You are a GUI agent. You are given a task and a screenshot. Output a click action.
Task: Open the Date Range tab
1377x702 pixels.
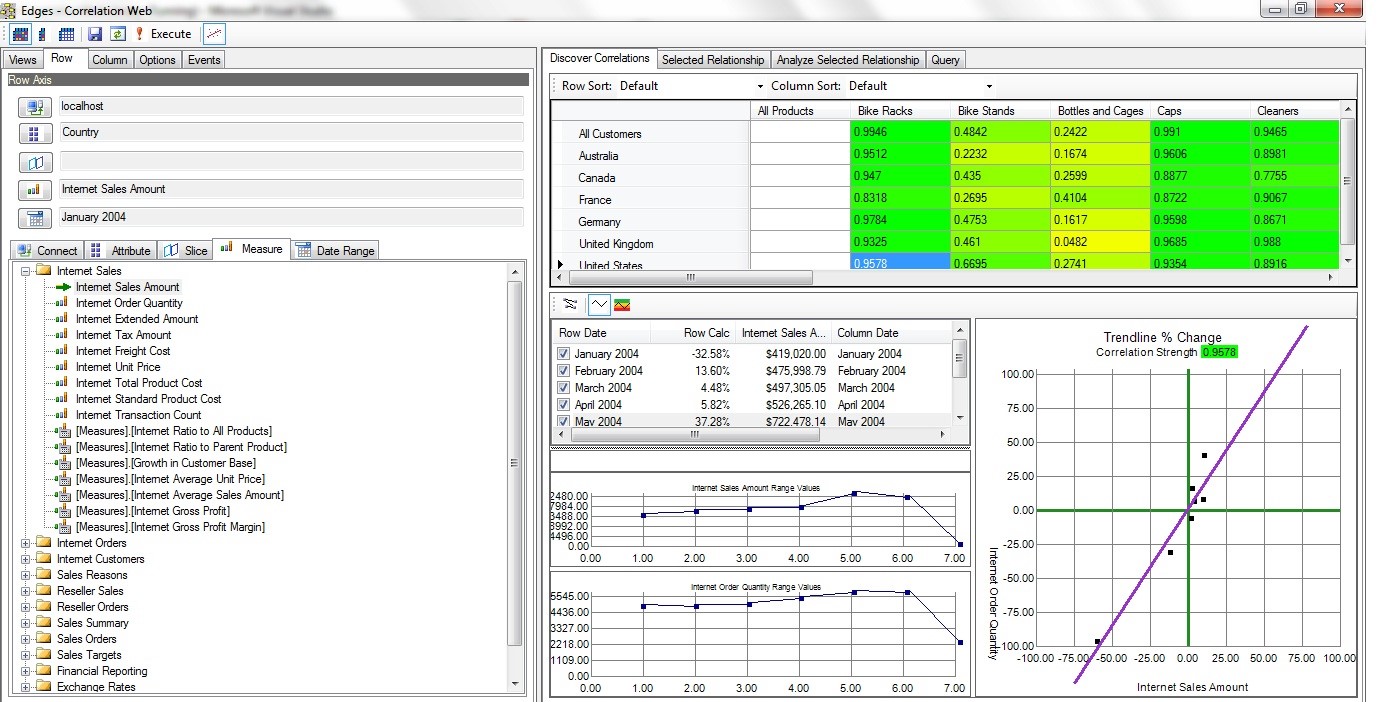336,251
